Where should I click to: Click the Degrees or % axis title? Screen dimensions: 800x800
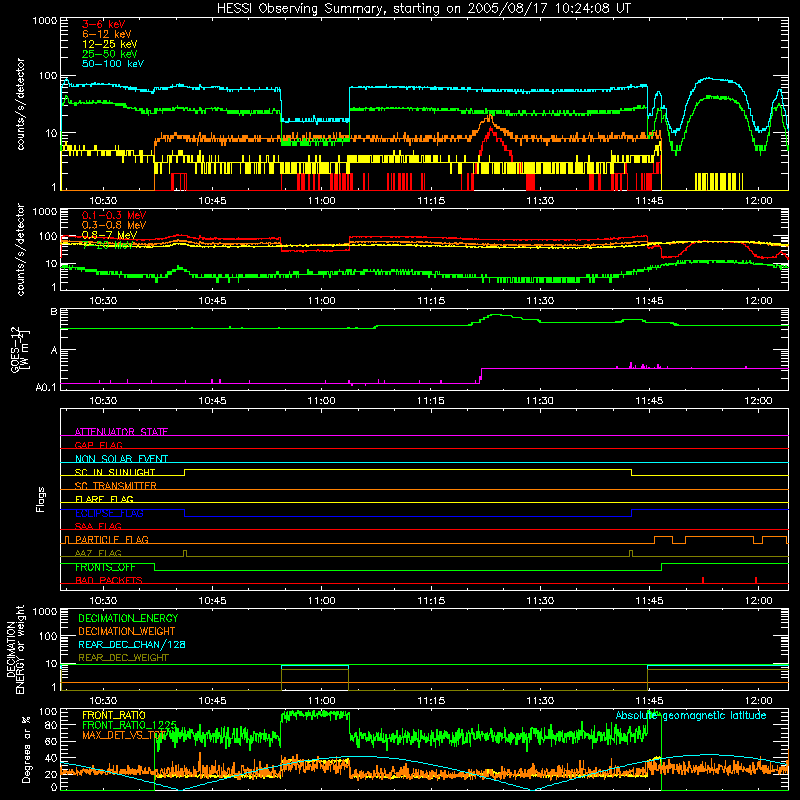click(27, 749)
